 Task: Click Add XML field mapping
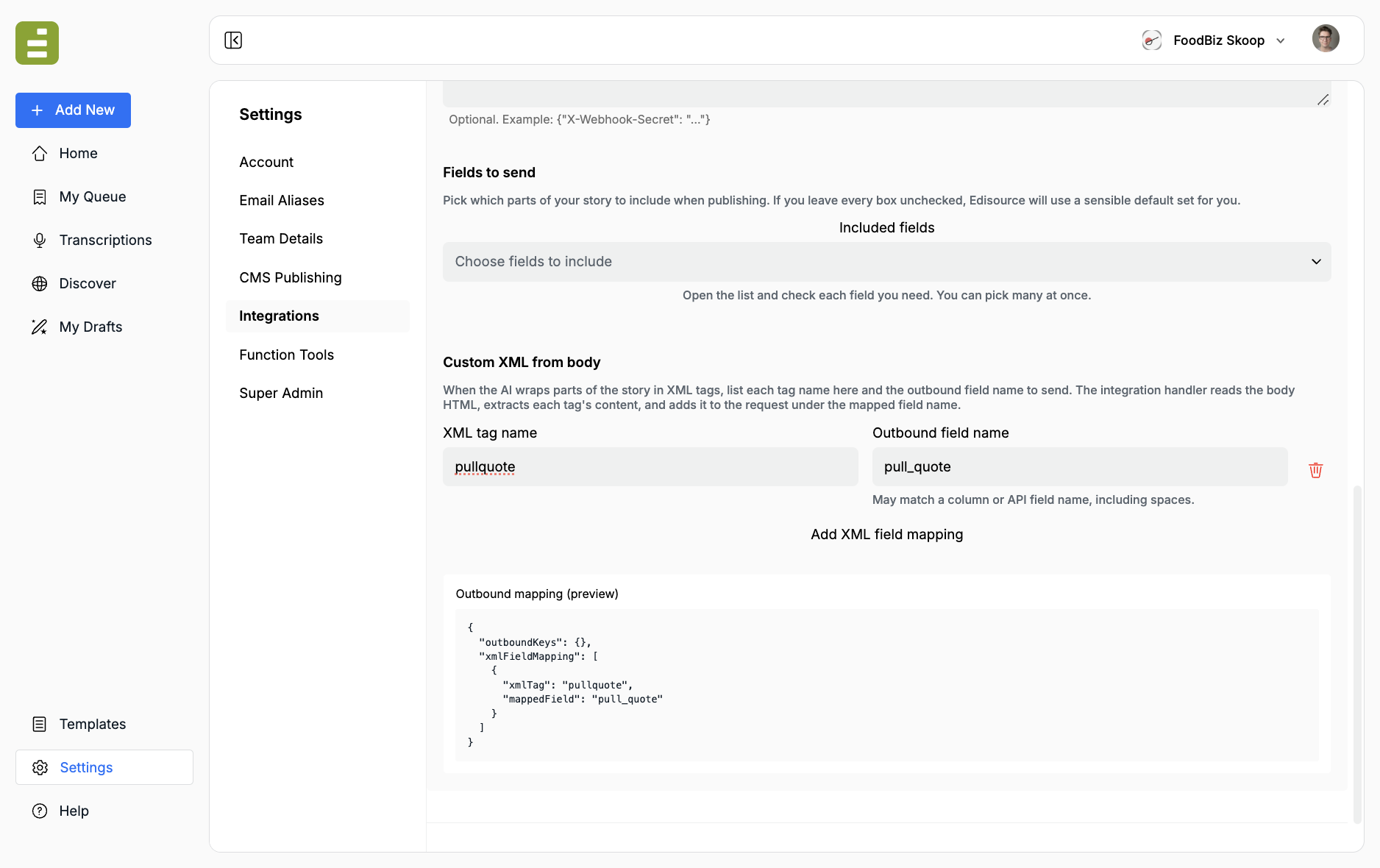click(x=886, y=534)
